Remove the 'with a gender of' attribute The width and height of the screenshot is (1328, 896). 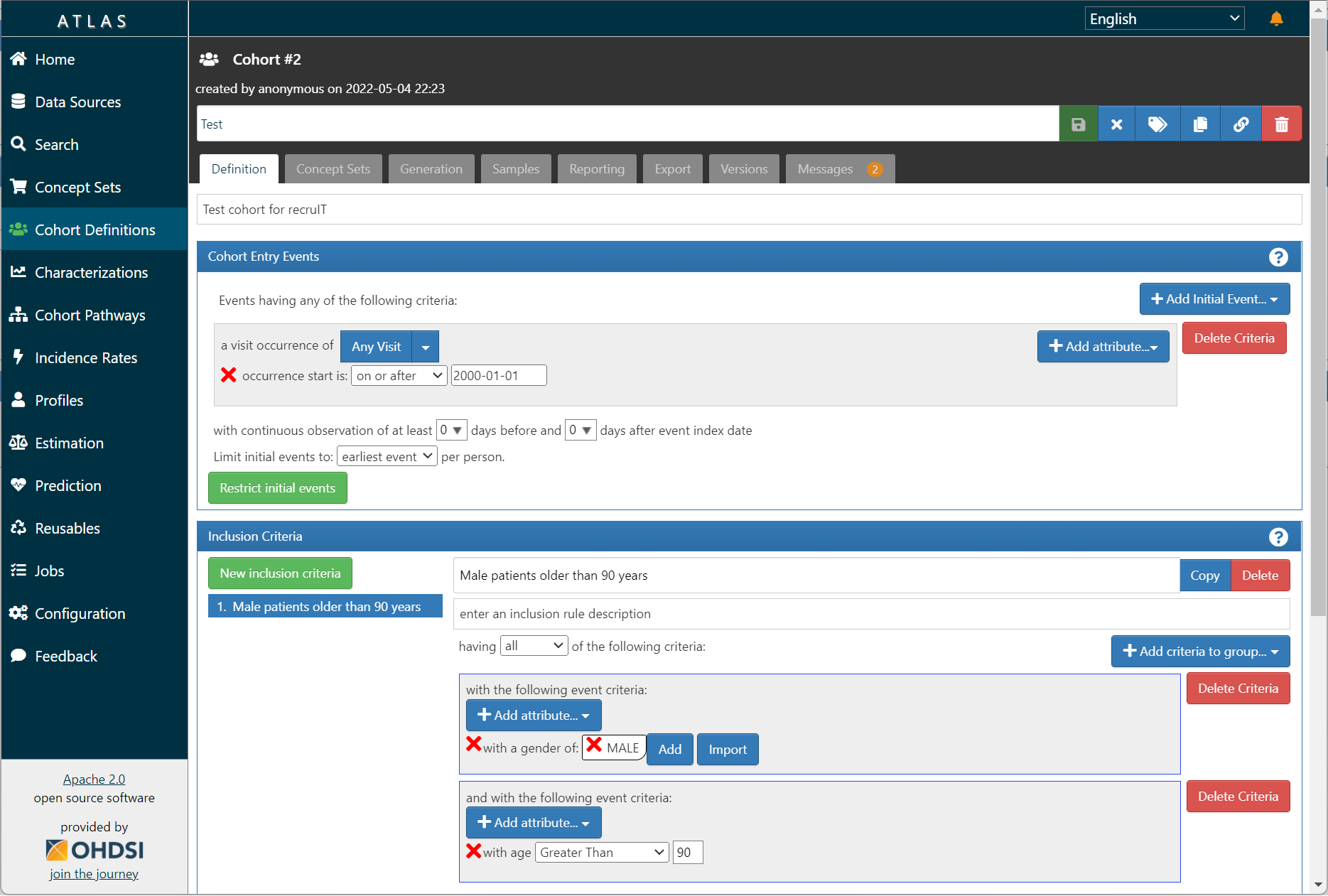(x=473, y=744)
